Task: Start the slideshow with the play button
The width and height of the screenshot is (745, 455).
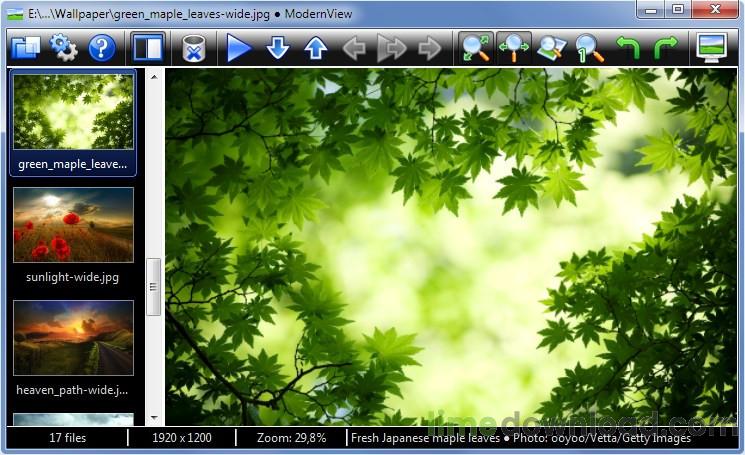Action: click(x=239, y=47)
